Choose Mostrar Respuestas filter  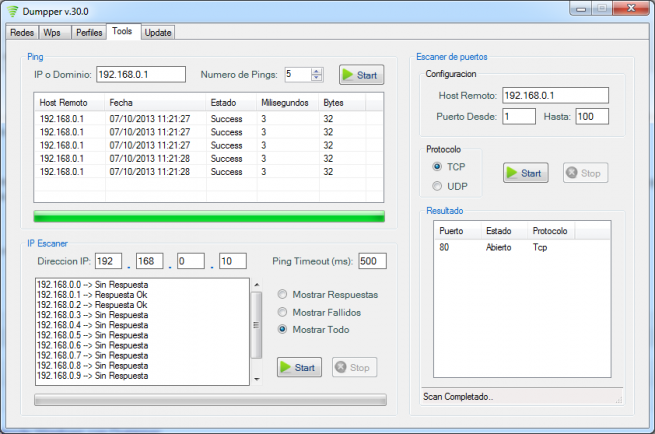point(284,295)
